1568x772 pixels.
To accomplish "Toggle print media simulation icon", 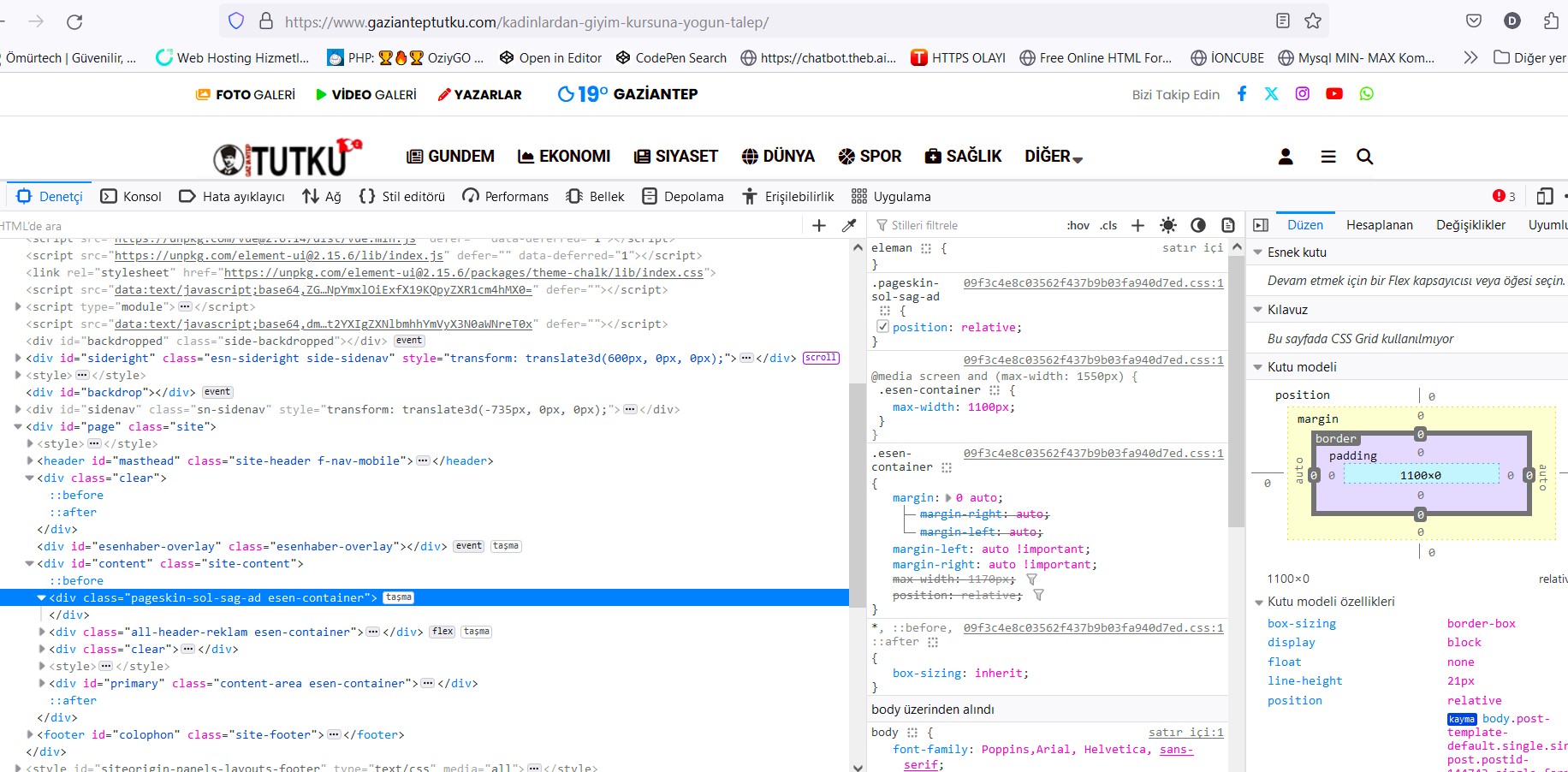I will (x=1228, y=225).
